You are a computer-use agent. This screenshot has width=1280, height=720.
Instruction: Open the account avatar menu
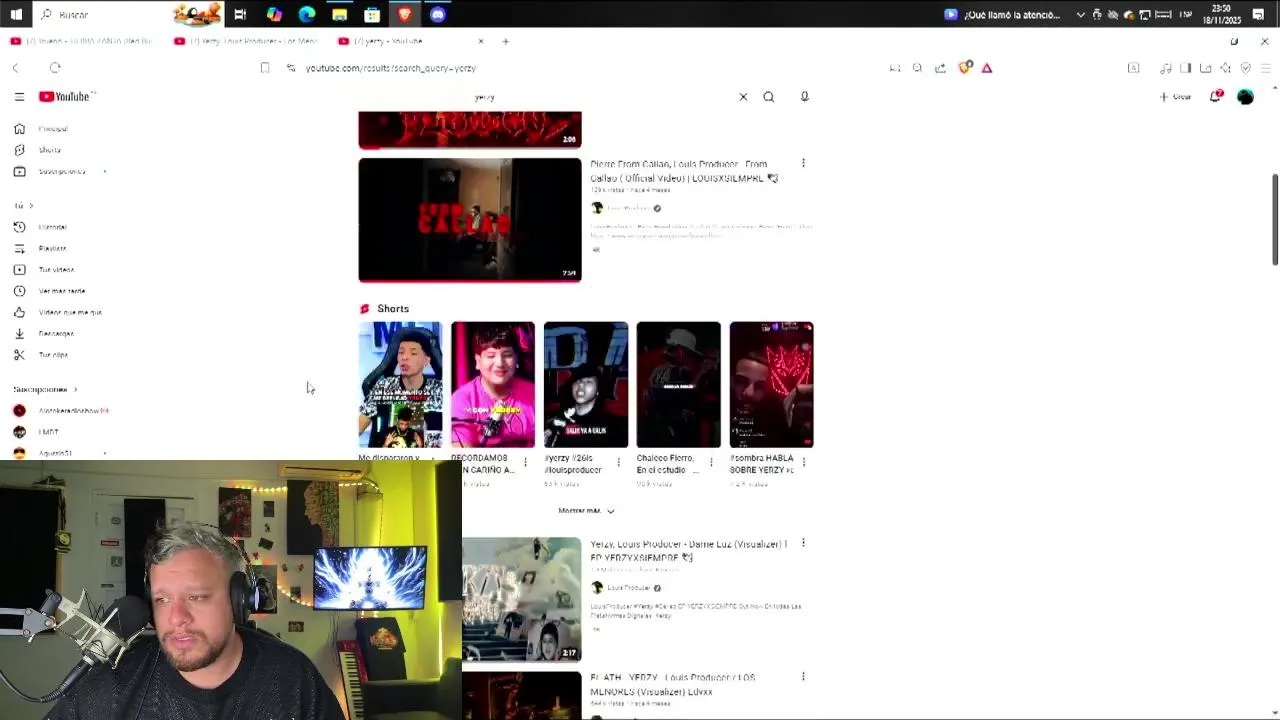click(x=1245, y=97)
